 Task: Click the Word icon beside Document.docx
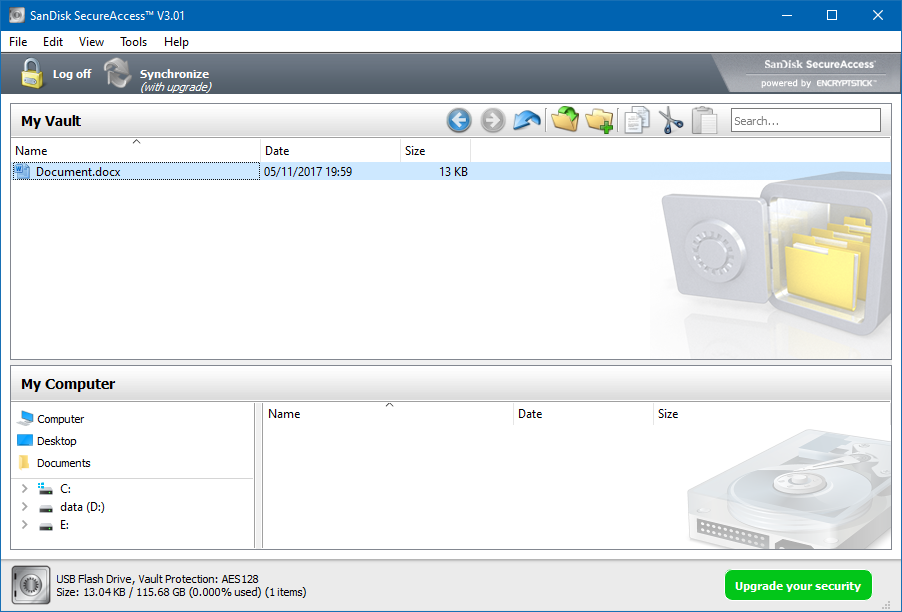[22, 171]
